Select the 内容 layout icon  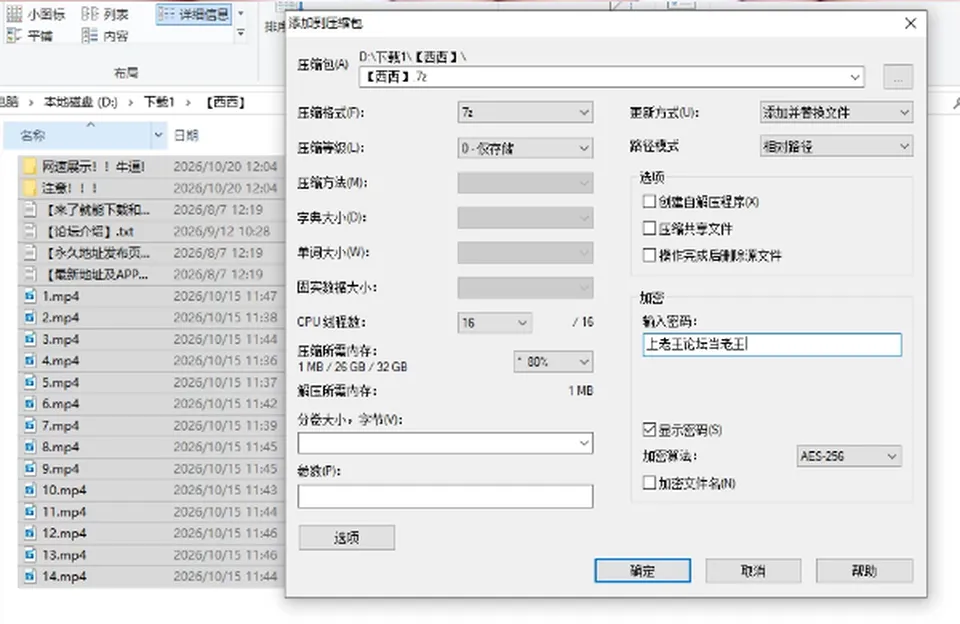click(x=89, y=36)
